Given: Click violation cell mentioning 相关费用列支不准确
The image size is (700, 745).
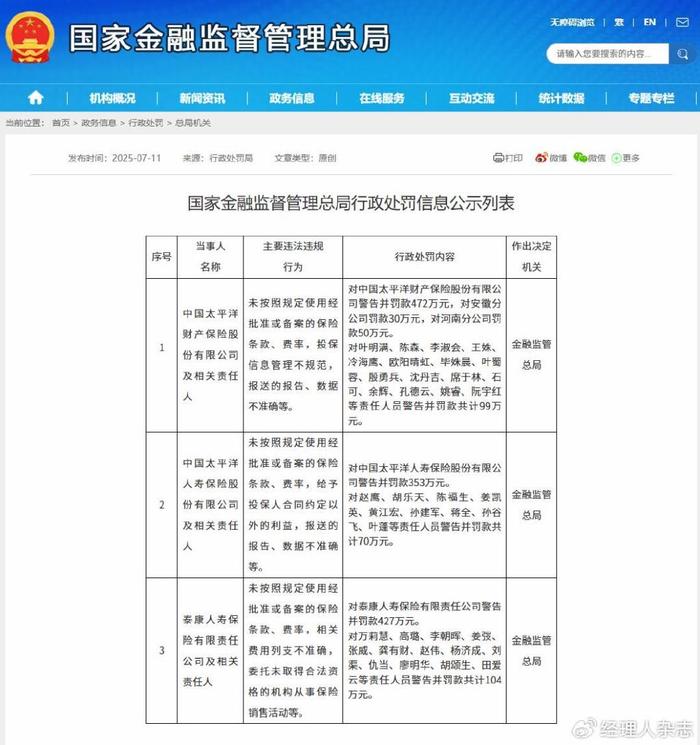Looking at the screenshot, I should (293, 650).
